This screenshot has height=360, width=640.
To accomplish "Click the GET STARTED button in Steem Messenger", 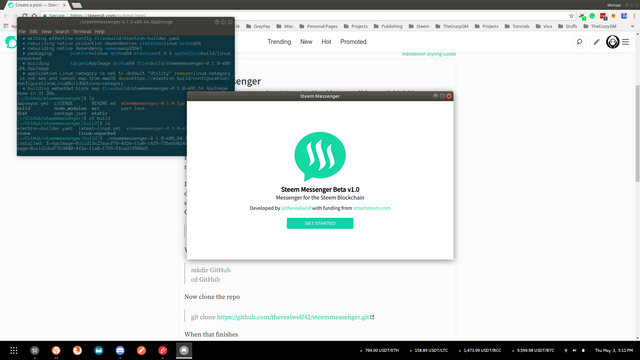I will 320,223.
